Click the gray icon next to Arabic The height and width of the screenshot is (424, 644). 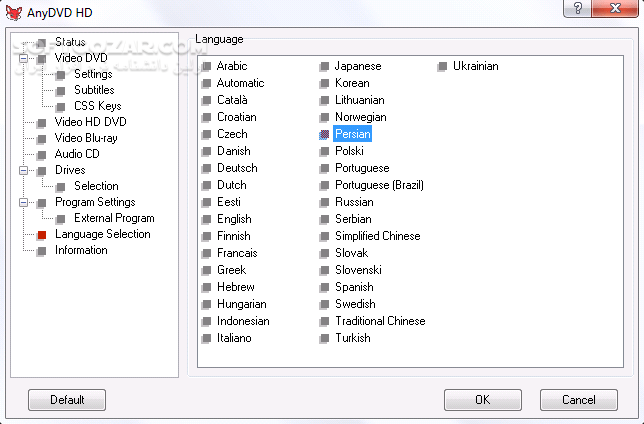(x=206, y=67)
